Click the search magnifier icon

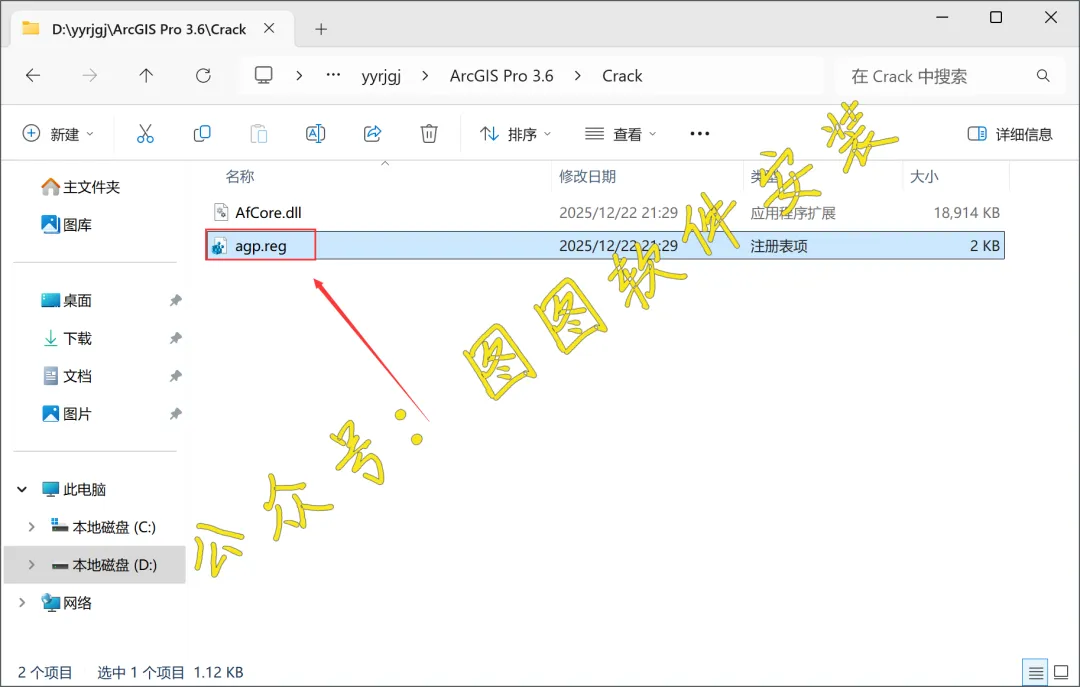(x=1043, y=76)
